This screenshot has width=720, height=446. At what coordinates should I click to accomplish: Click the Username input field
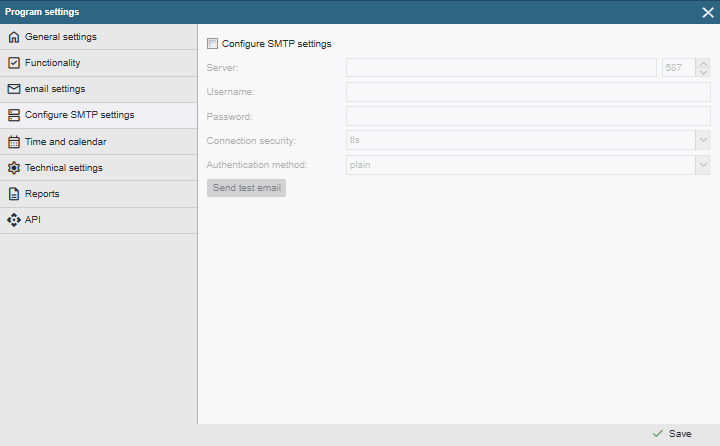(528, 92)
